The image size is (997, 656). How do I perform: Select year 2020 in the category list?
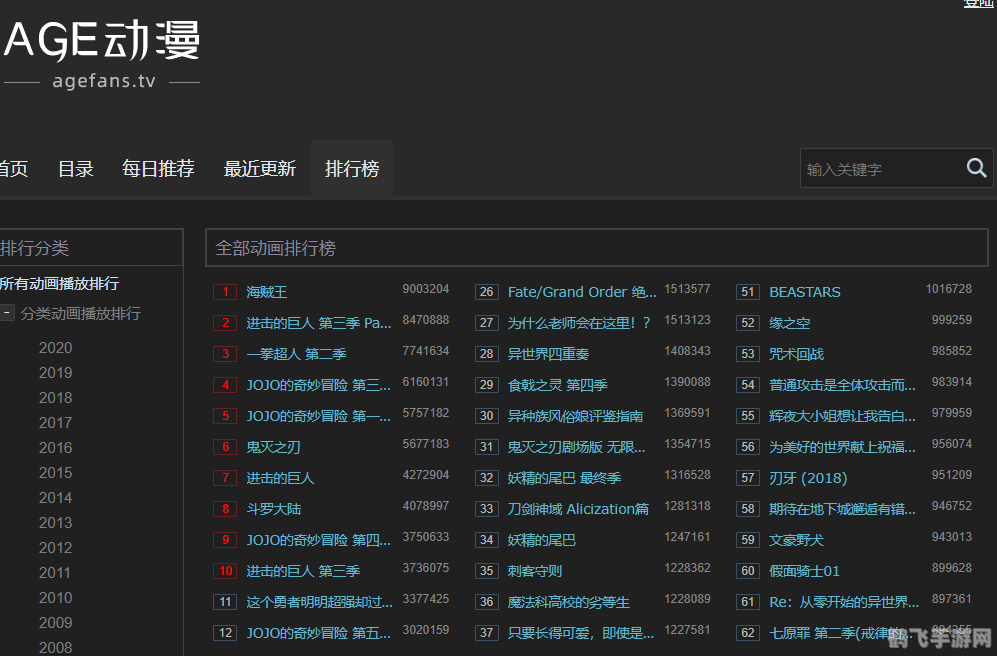[56, 348]
